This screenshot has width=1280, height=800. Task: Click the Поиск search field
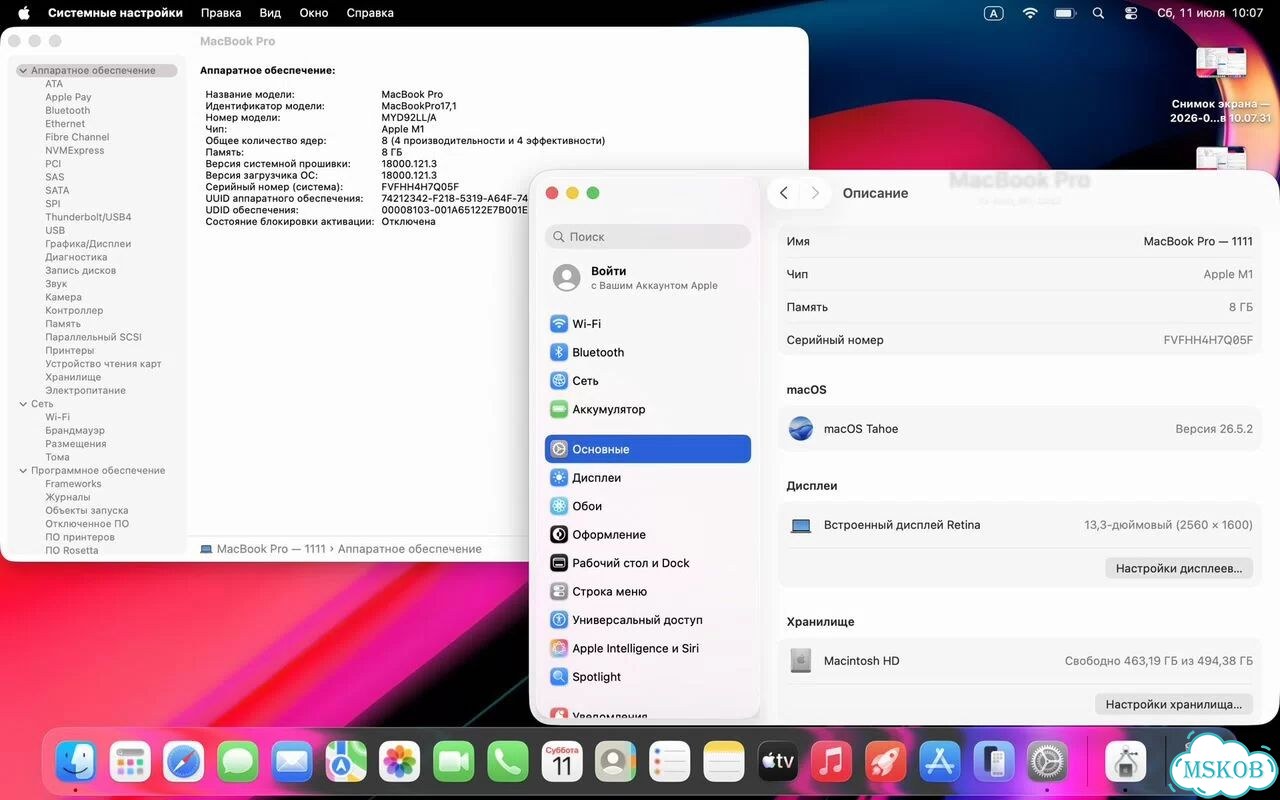pyautogui.click(x=647, y=237)
